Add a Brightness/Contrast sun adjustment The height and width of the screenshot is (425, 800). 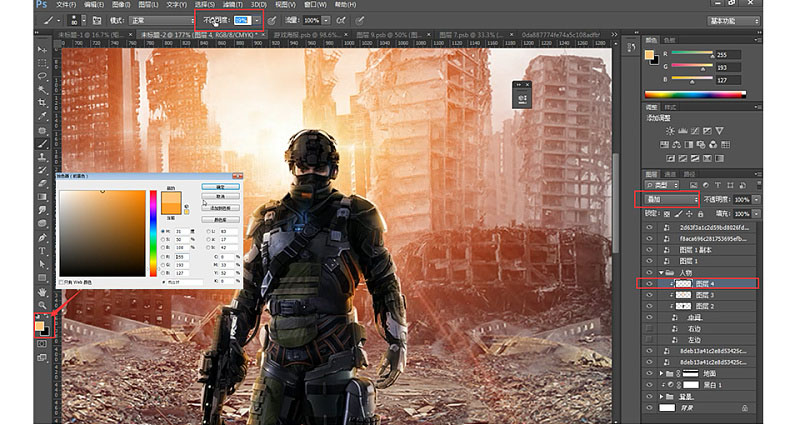tap(670, 131)
